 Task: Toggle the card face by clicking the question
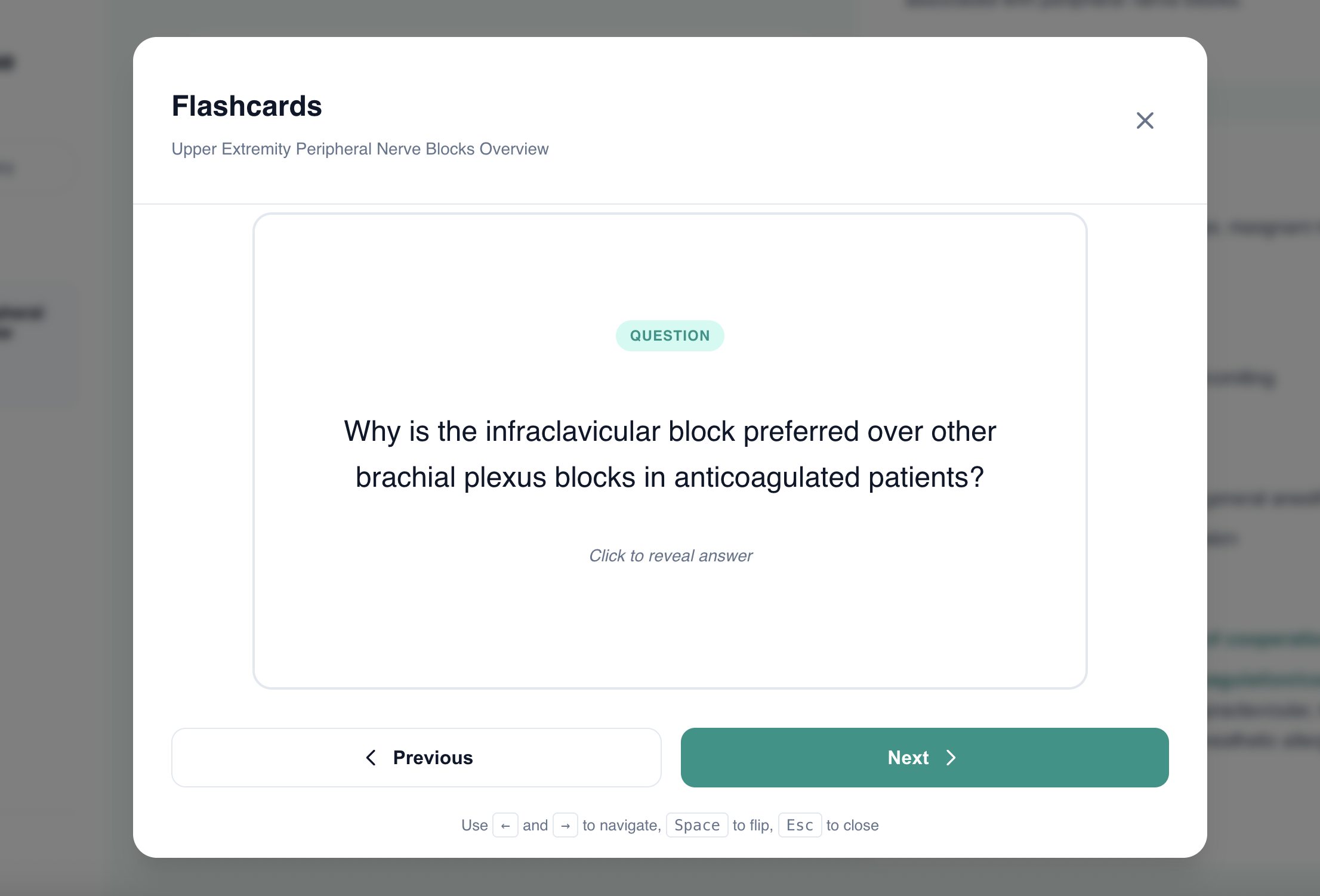[670, 453]
